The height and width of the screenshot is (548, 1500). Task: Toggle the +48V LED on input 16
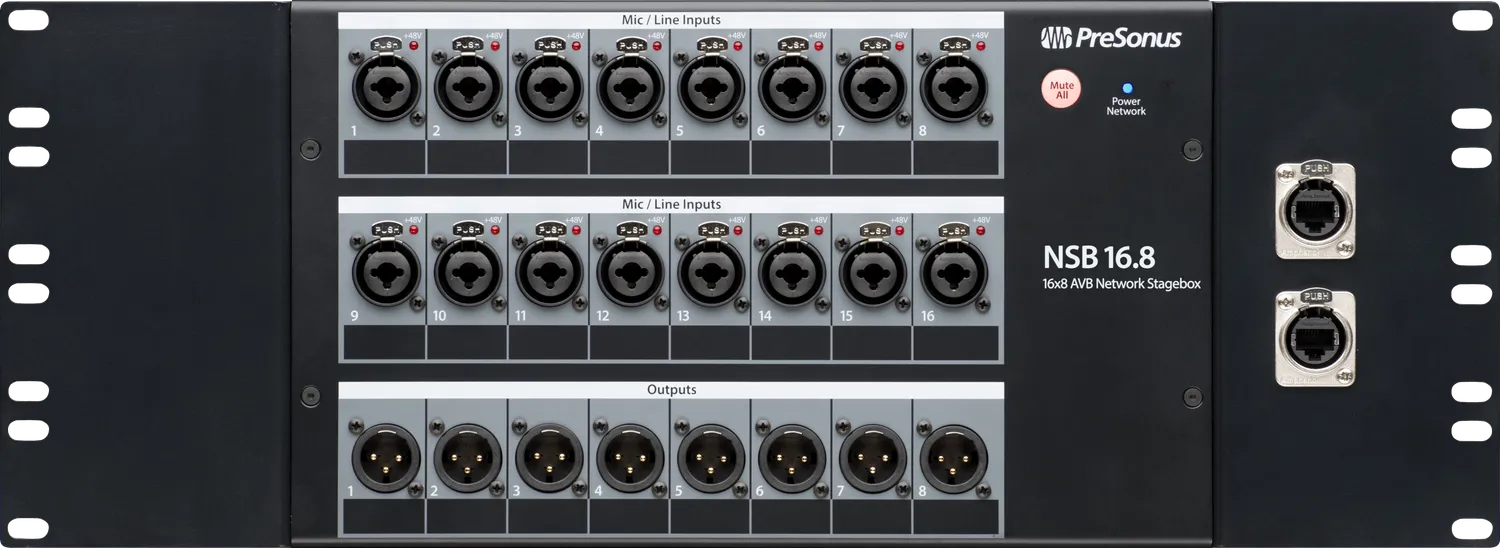tap(980, 230)
